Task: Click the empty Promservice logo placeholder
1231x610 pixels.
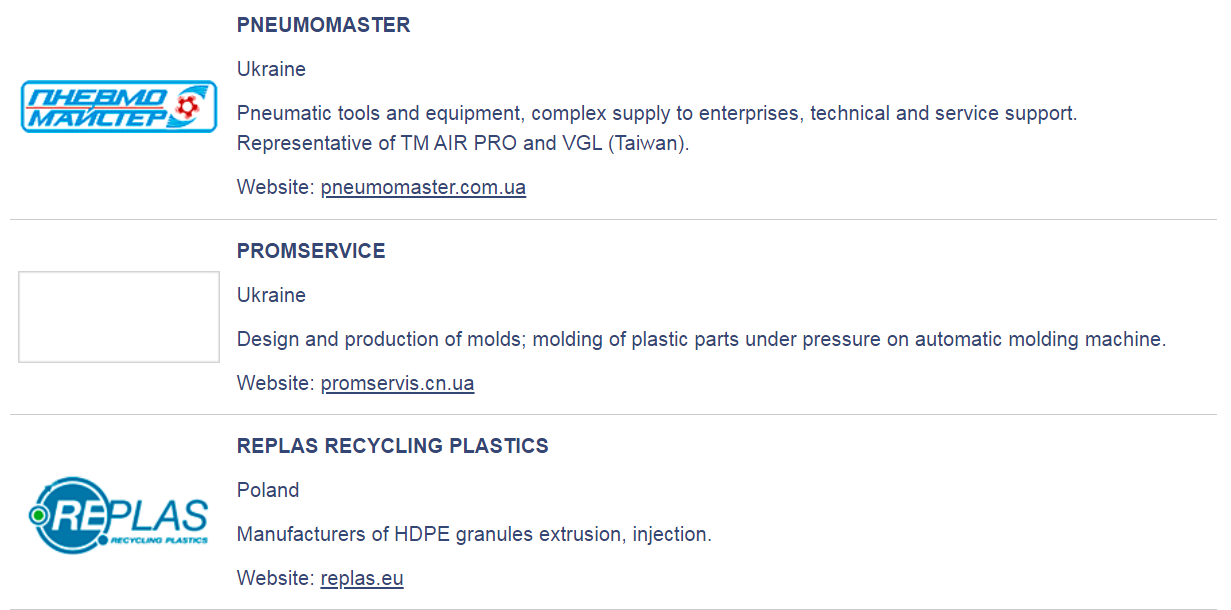Action: (x=118, y=316)
